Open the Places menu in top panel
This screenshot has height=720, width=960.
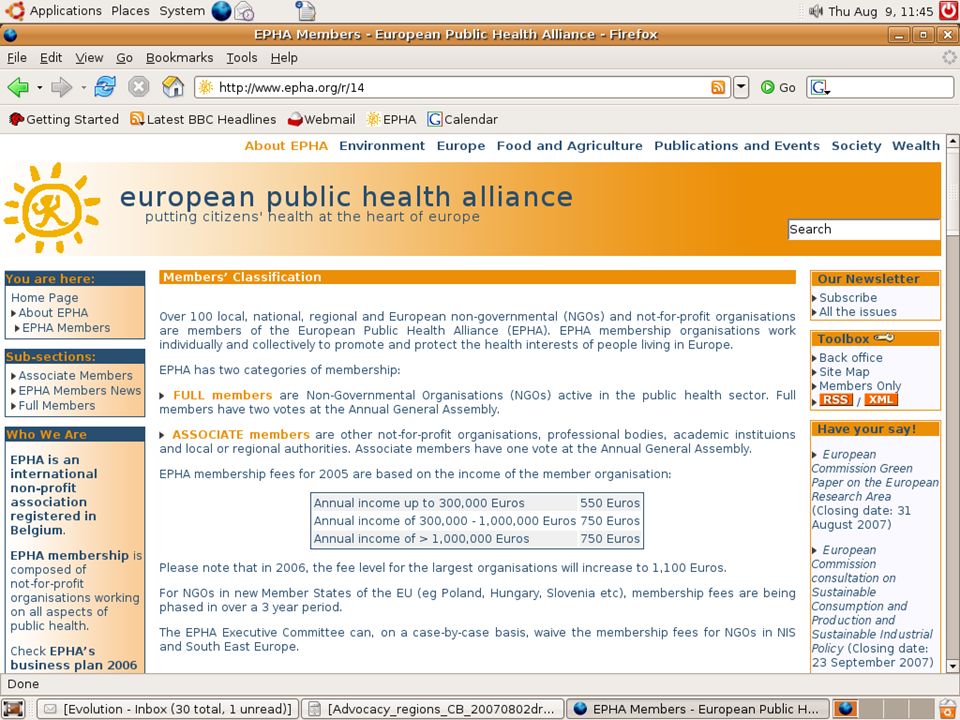coord(130,10)
